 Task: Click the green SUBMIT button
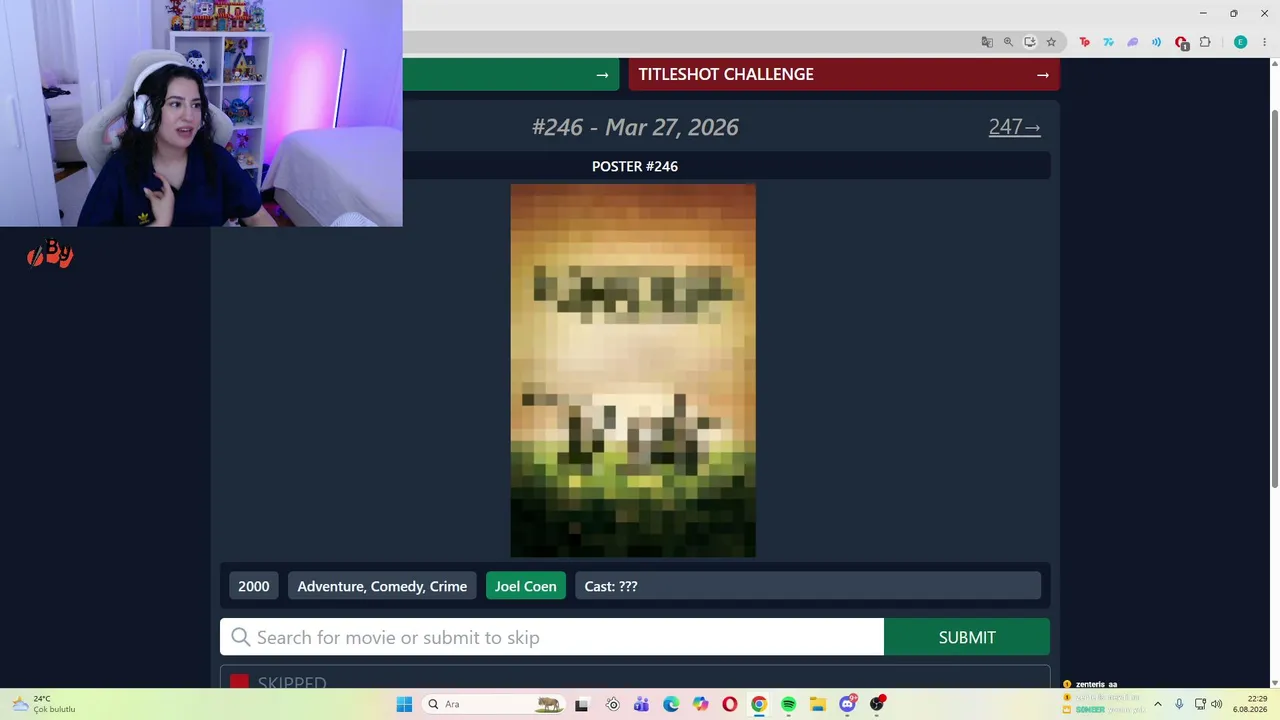point(967,637)
